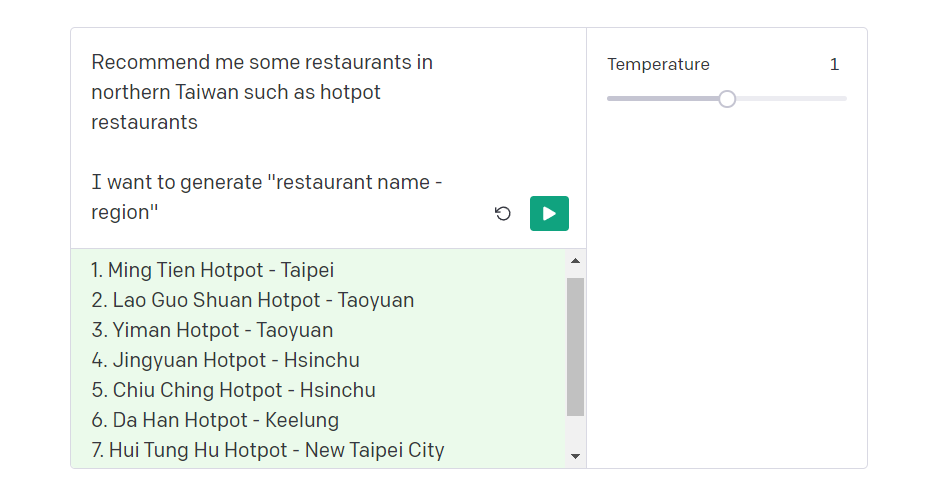Click the Temperature value 1

[x=834, y=65]
